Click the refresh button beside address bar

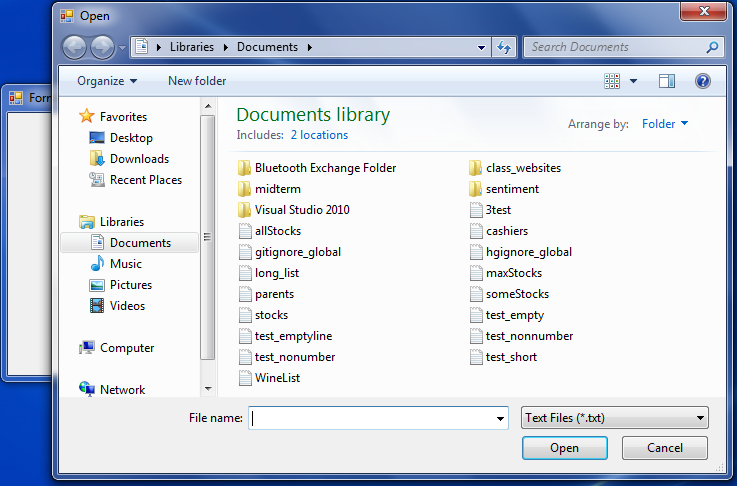pos(504,47)
